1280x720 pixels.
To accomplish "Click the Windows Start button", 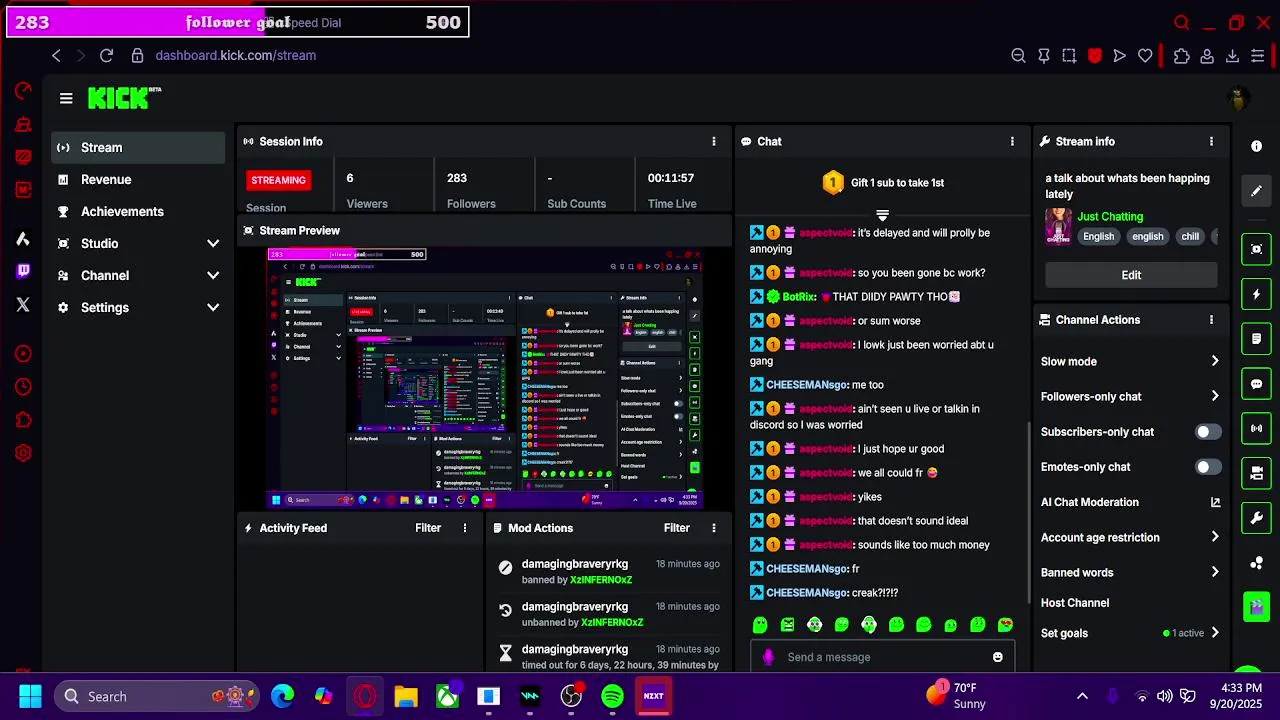I will [30, 696].
